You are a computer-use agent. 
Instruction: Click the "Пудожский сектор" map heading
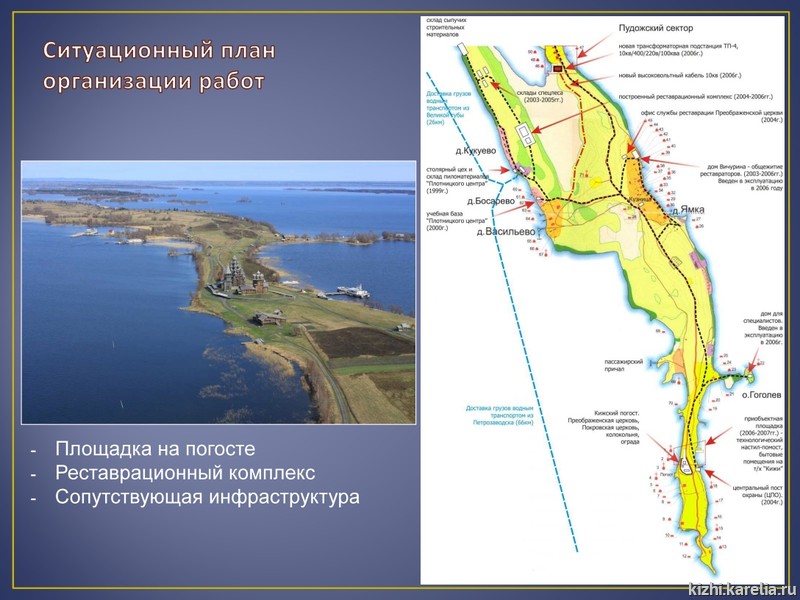tap(656, 28)
